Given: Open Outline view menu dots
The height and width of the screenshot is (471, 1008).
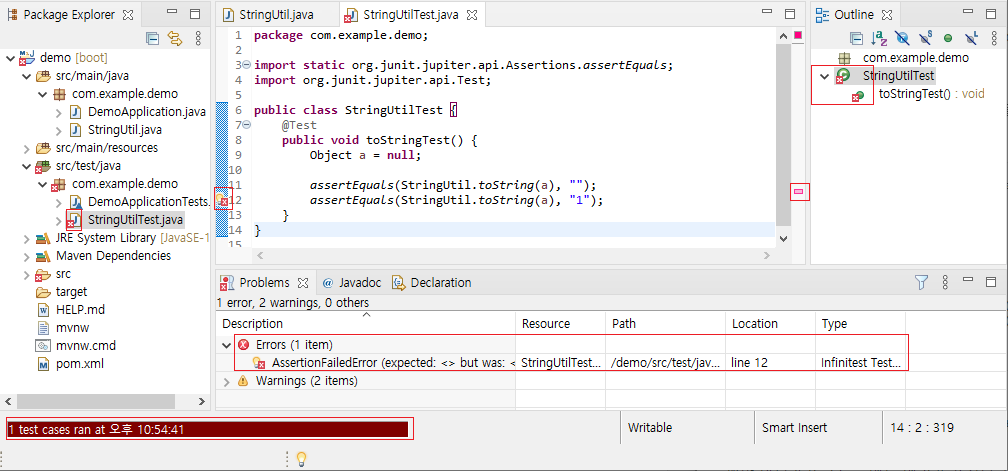Looking at the screenshot, I should (x=994, y=39).
